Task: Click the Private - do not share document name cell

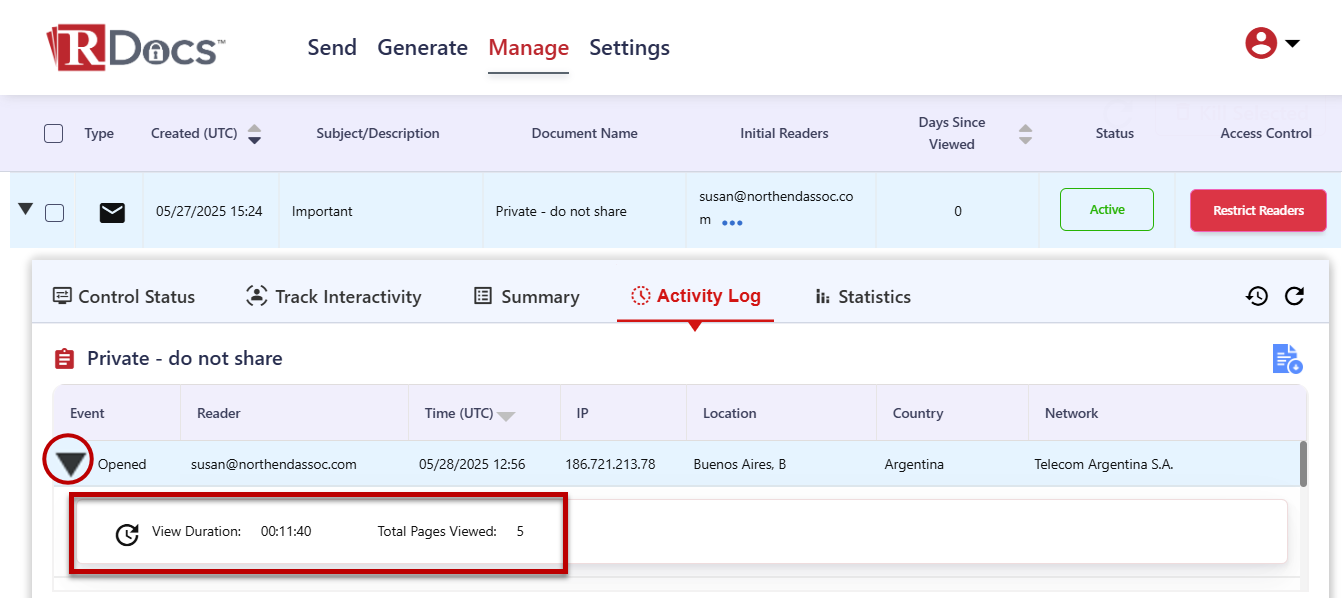Action: [561, 211]
